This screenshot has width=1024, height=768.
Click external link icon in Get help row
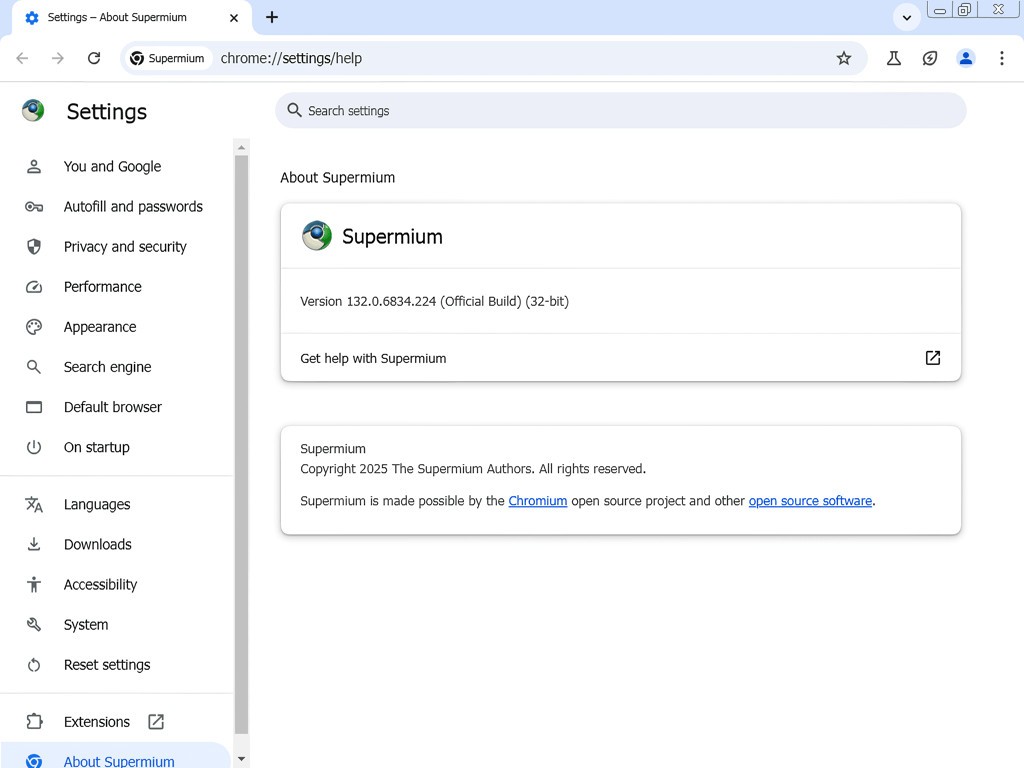point(933,358)
